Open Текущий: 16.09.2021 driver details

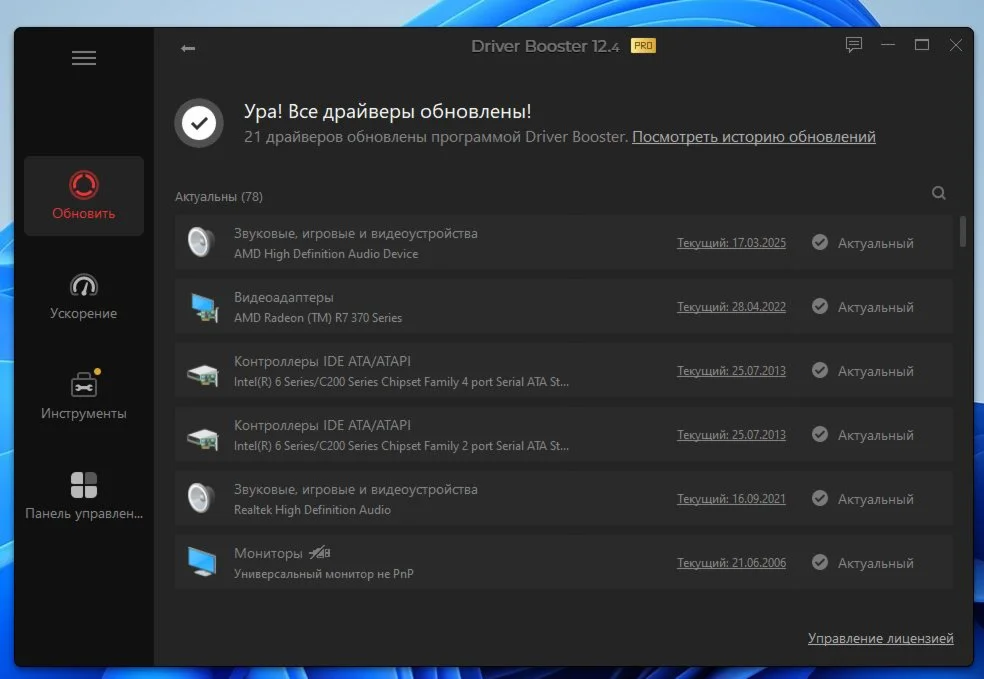(731, 499)
